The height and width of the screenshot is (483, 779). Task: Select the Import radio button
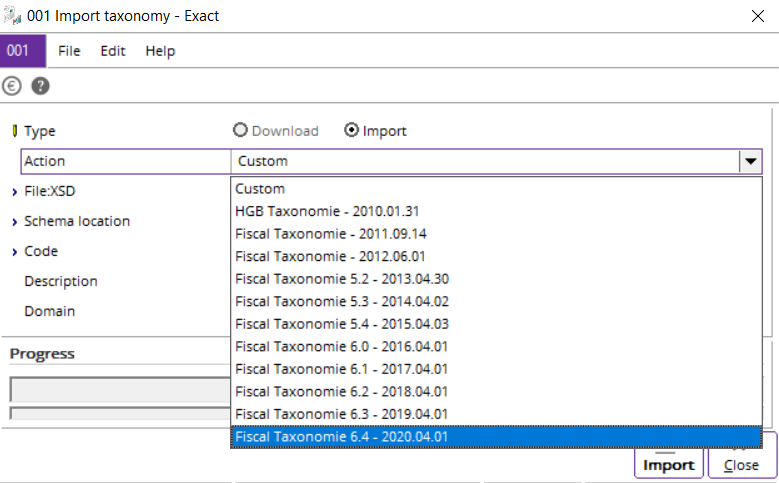click(x=351, y=130)
